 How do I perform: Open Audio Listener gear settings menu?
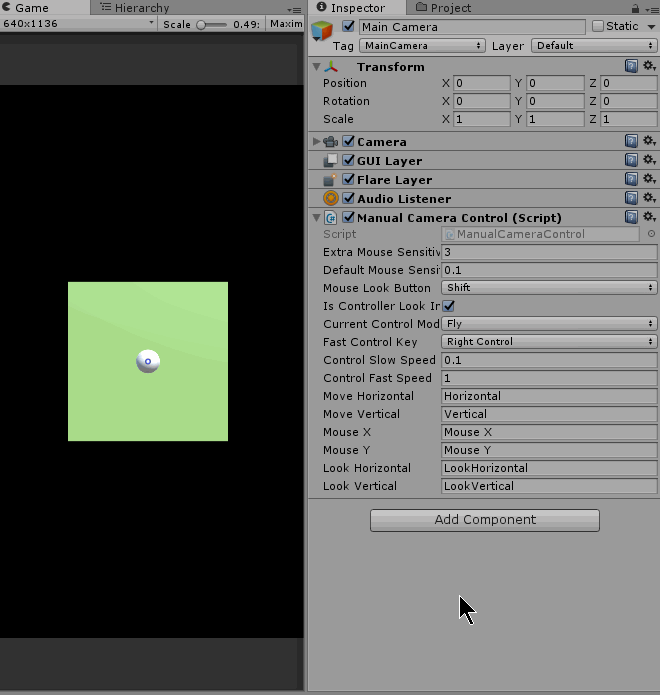(649, 198)
